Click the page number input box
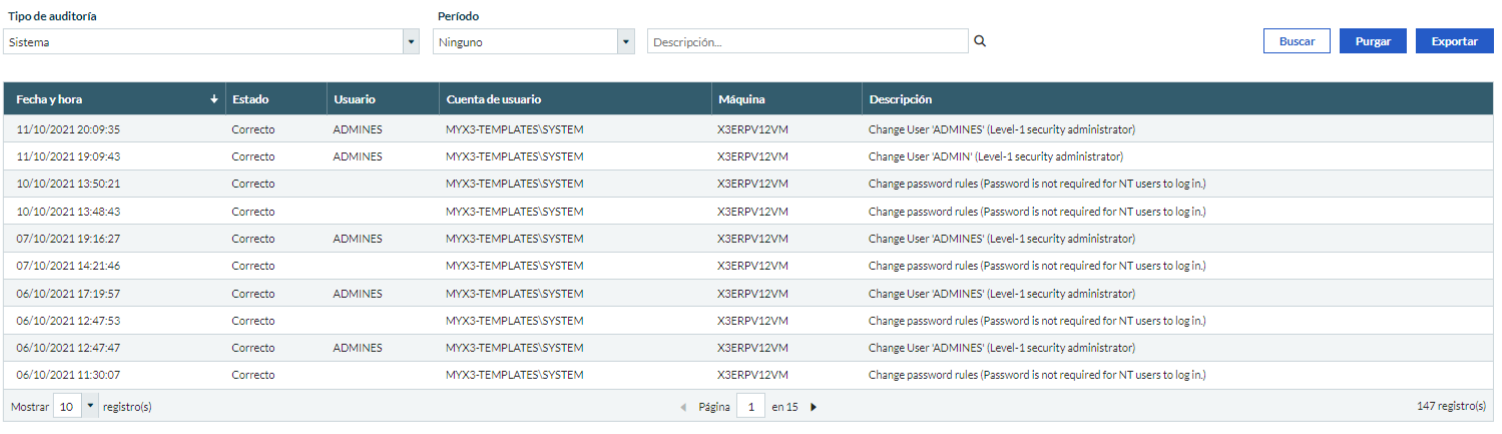 coord(751,407)
